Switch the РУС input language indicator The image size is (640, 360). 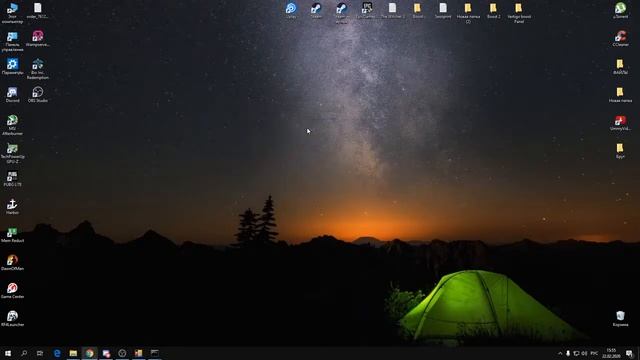pyautogui.click(x=594, y=353)
